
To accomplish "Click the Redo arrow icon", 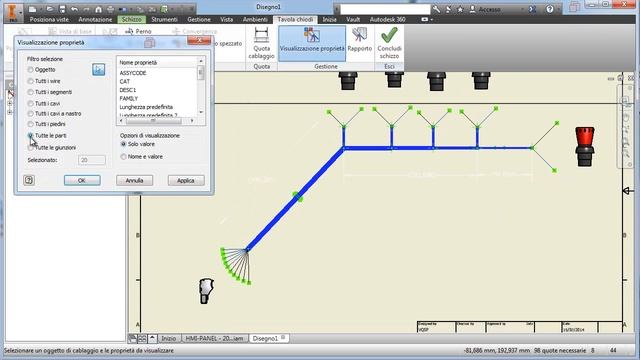I will (x=87, y=9).
